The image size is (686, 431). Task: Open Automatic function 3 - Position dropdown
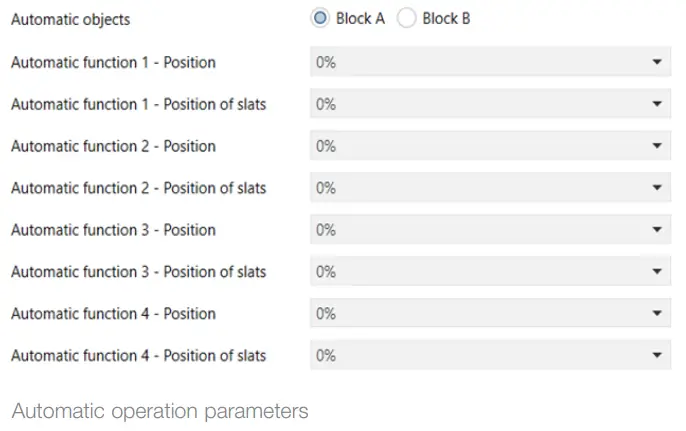(489, 230)
